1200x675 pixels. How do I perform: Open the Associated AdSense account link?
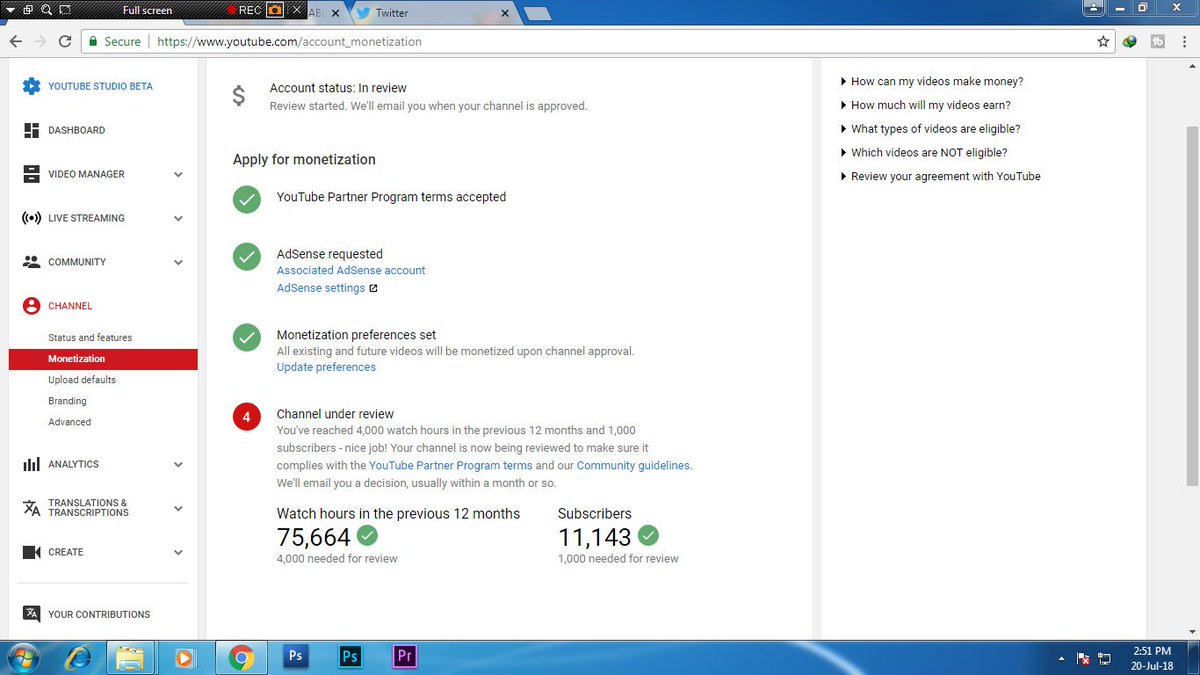click(x=351, y=270)
